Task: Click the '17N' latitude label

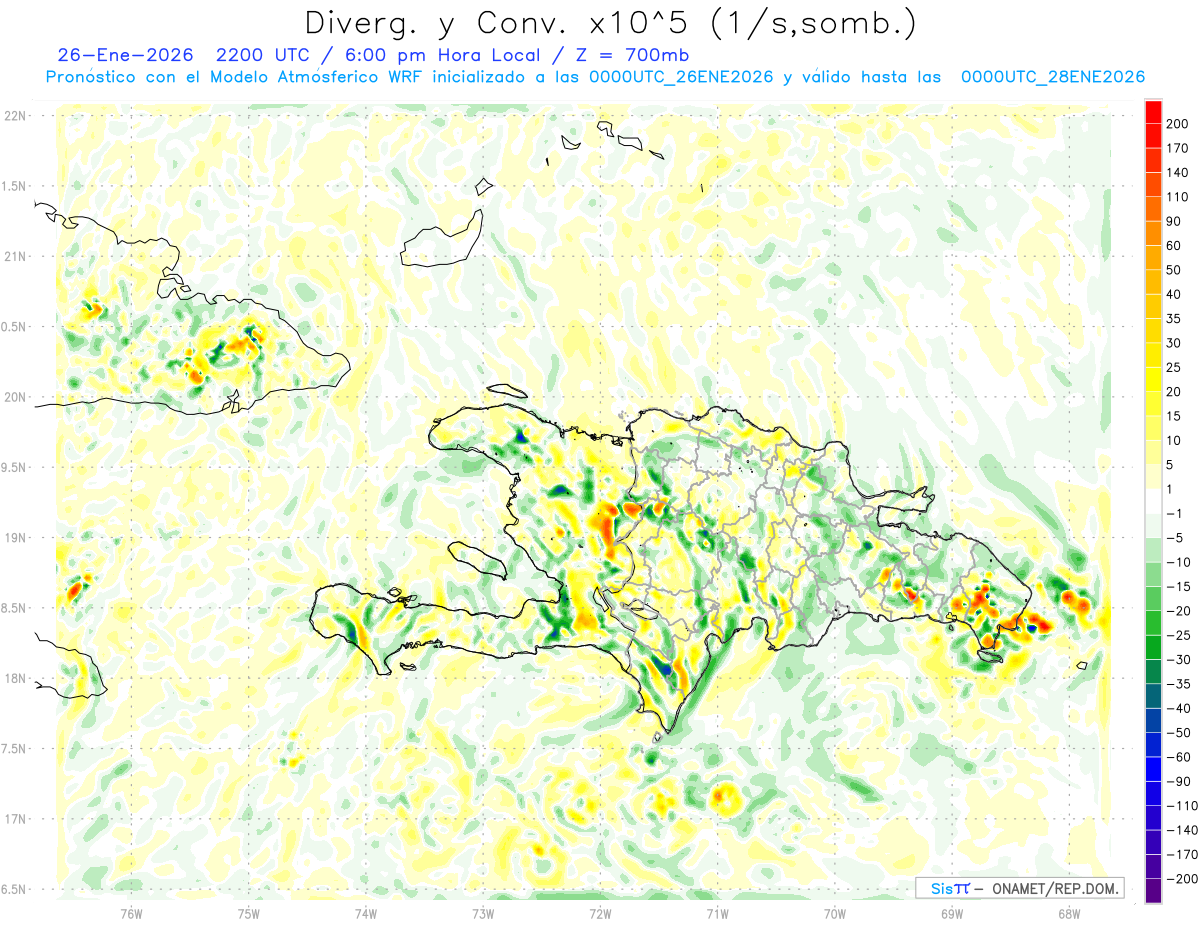Action: coord(14,819)
